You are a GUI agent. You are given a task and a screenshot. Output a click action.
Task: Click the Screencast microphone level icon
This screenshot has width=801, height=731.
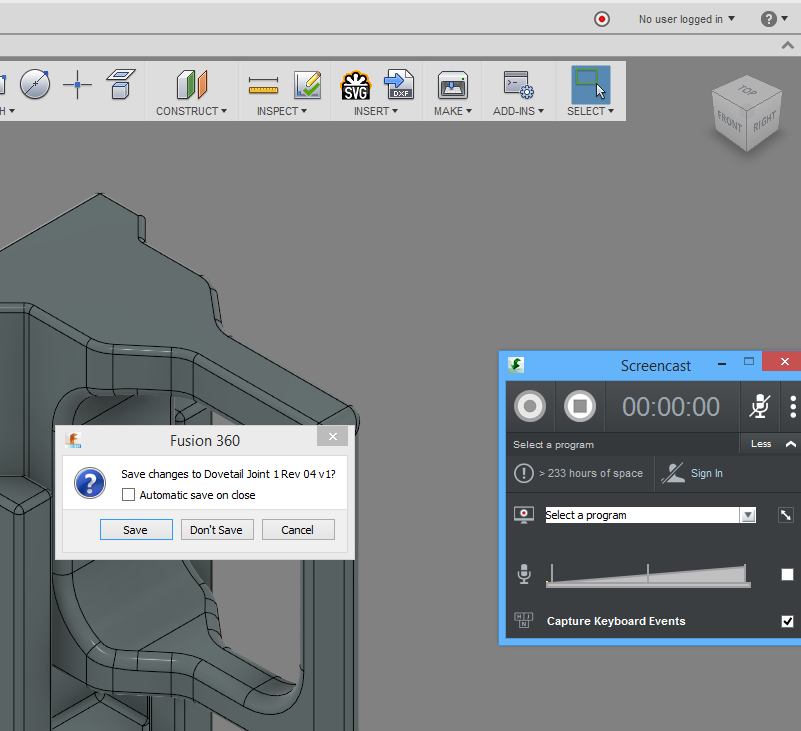pyautogui.click(x=524, y=574)
